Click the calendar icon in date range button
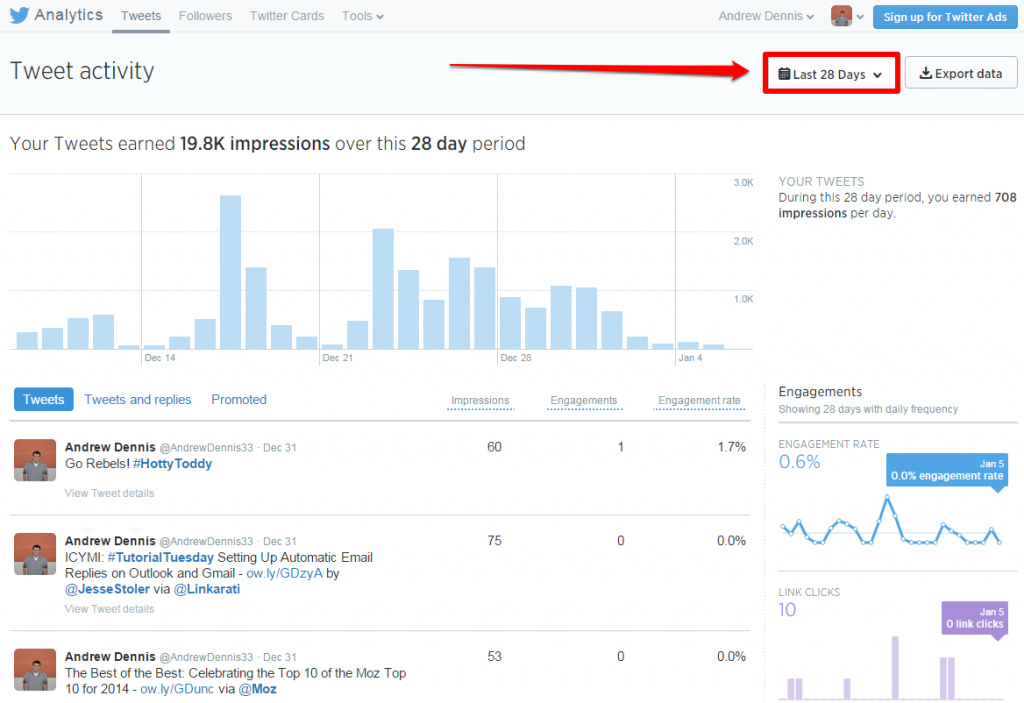Image resolution: width=1024 pixels, height=703 pixels. pos(784,74)
